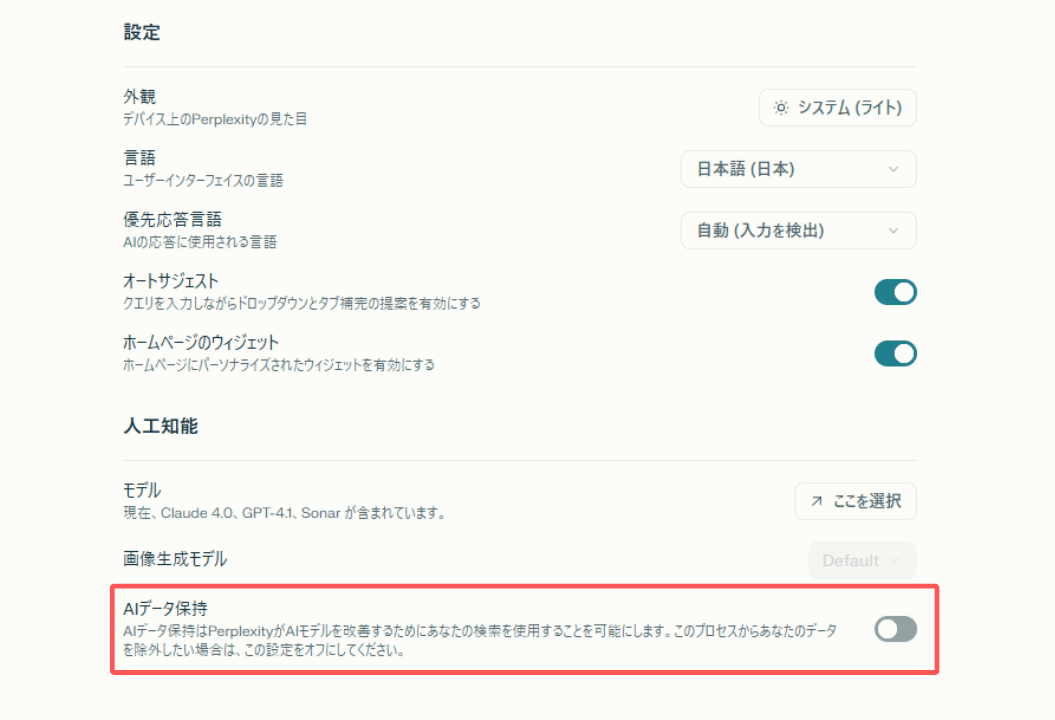
Task: Click the description about パーソナライズされたウィジェット
Action: point(279,365)
